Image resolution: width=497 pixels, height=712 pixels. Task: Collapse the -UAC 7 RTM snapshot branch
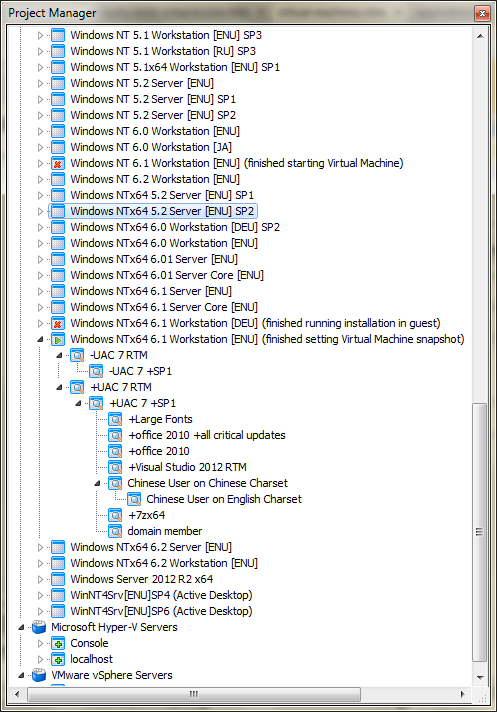(59, 356)
